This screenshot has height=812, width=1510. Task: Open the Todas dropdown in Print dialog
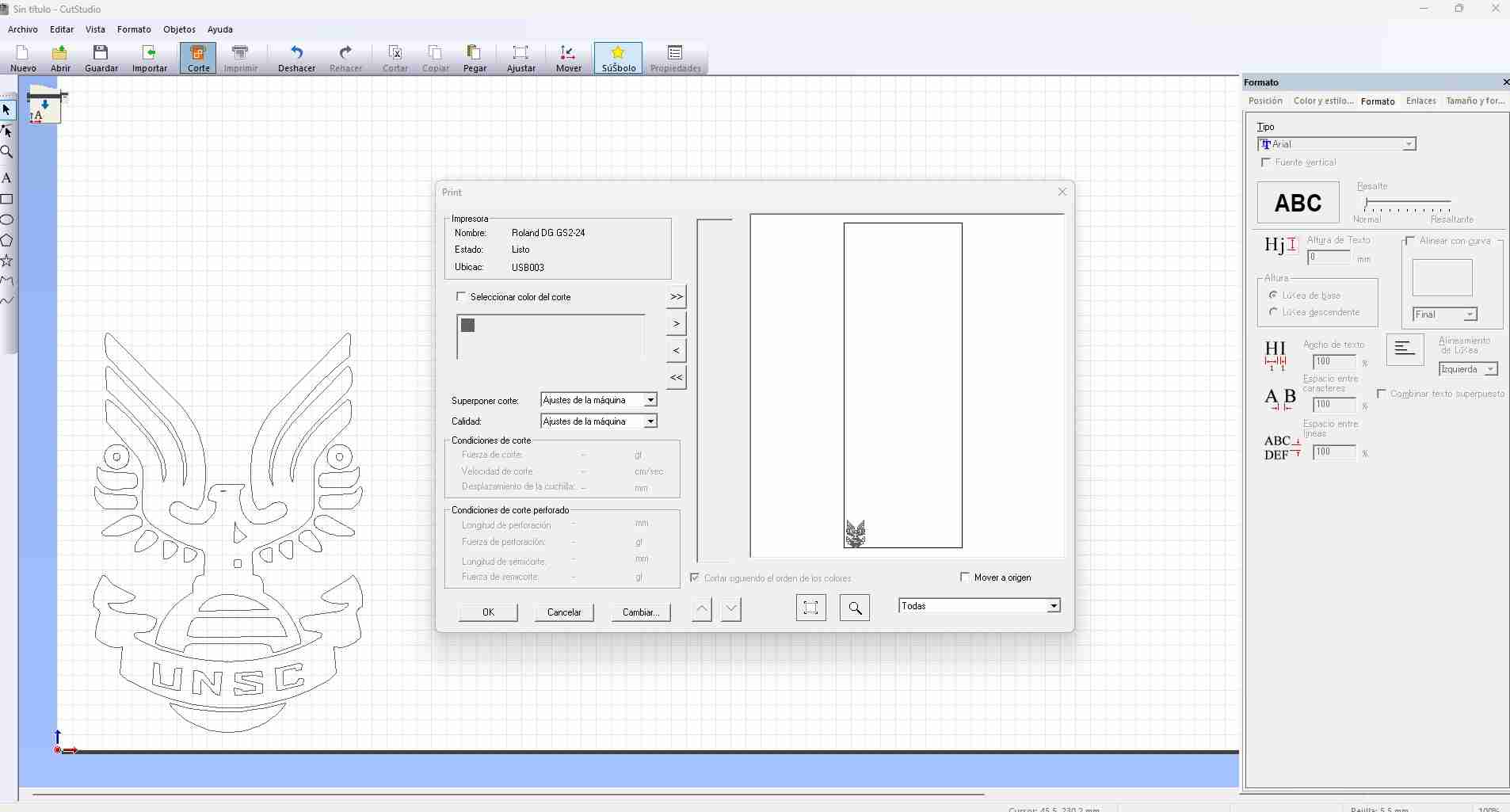coord(979,606)
